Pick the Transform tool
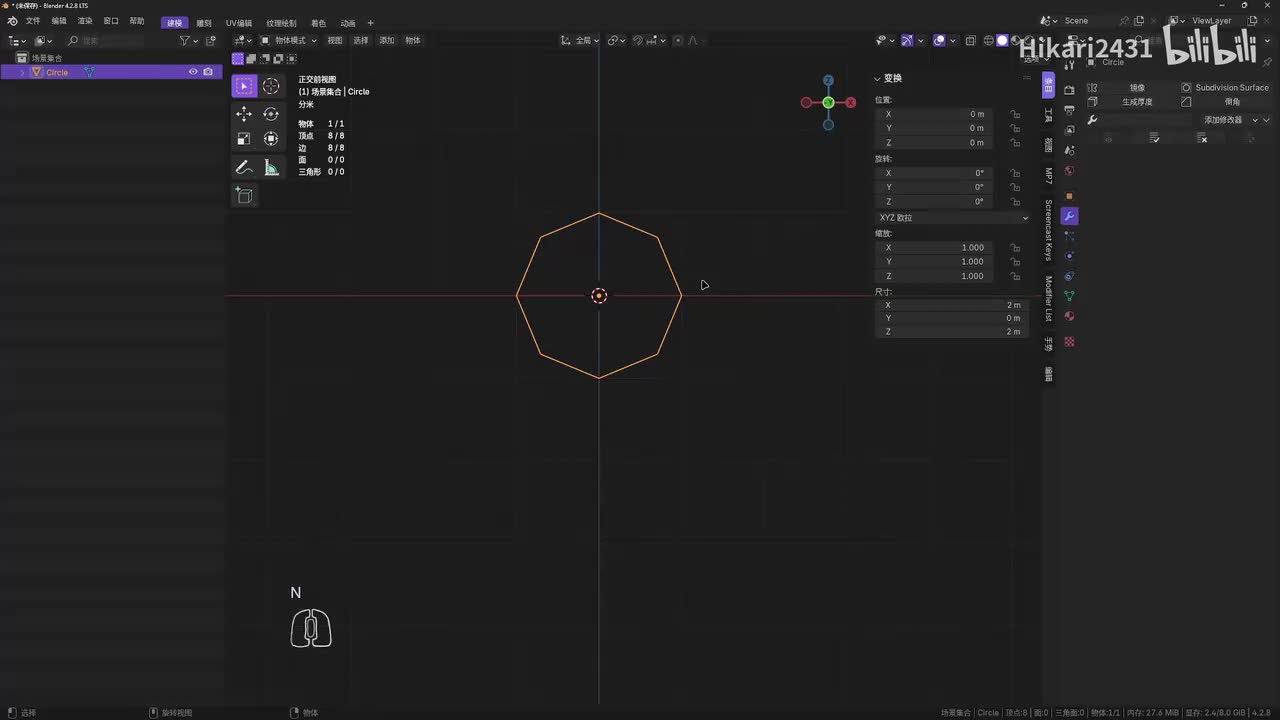The image size is (1280, 720). coord(271,139)
